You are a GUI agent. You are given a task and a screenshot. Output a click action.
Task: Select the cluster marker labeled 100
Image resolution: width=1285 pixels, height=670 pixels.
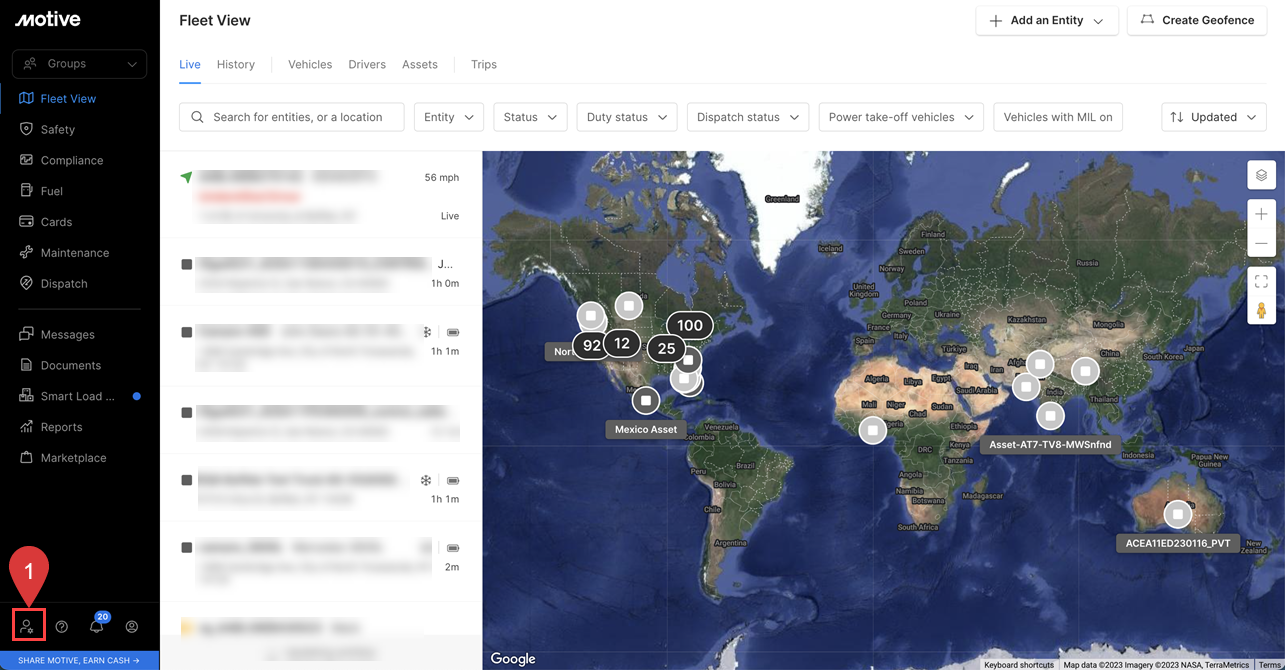coord(689,325)
